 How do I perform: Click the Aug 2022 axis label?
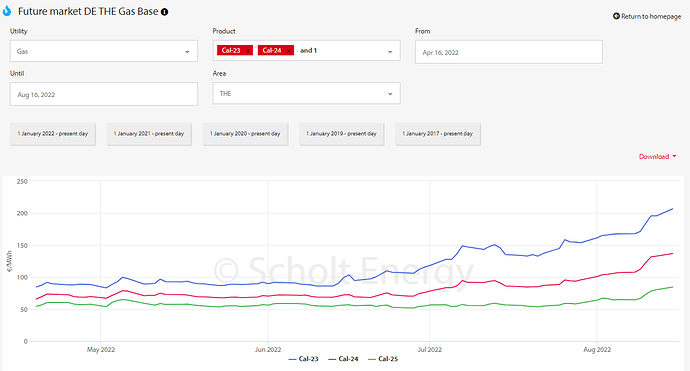click(x=597, y=349)
